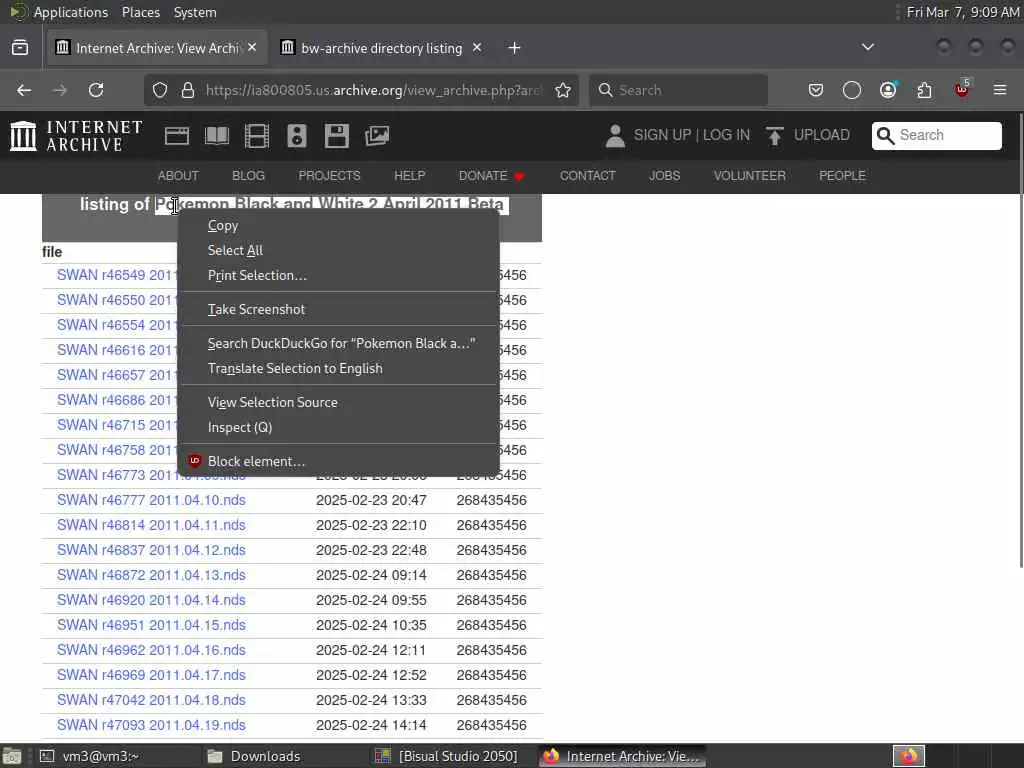Close the Internet Archive View Archive tab
Image resolution: width=1024 pixels, height=768 pixels.
252,48
